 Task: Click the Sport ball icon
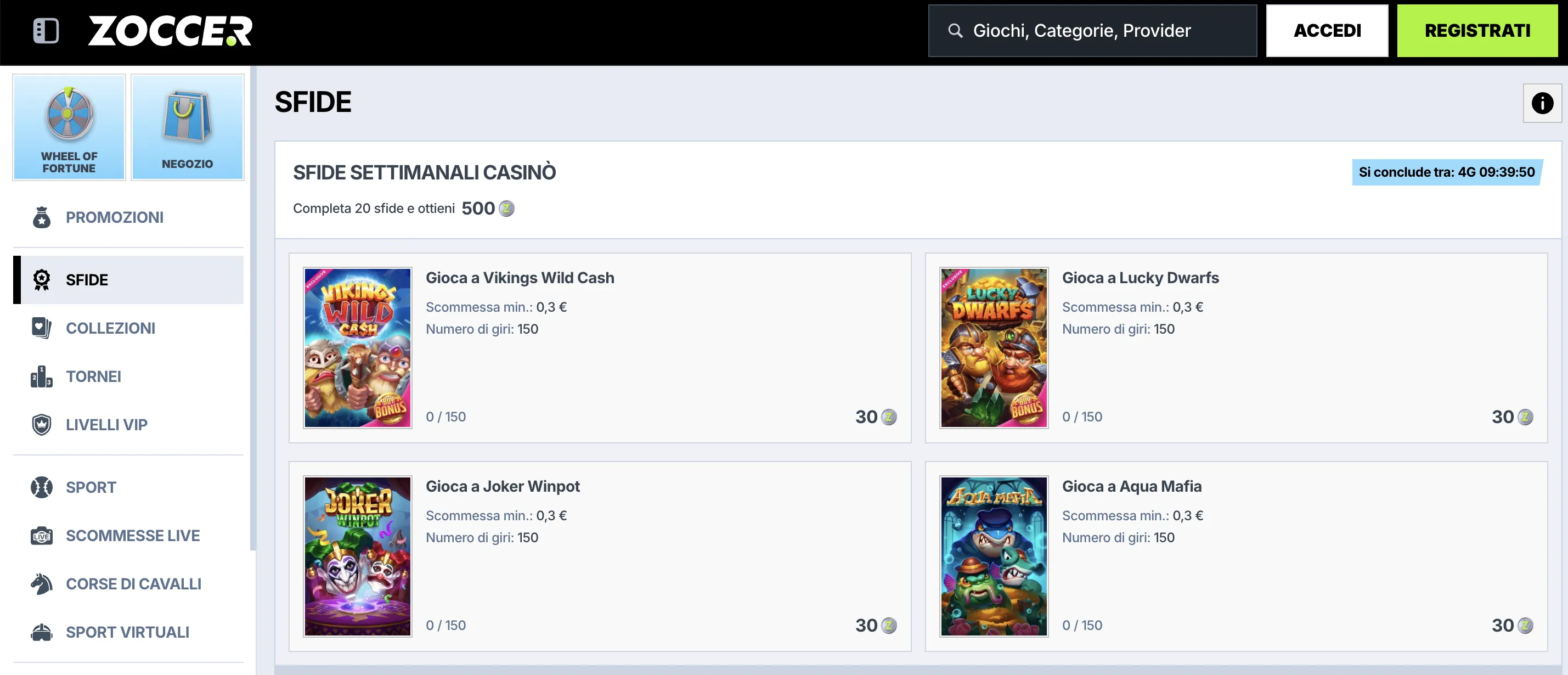(41, 487)
